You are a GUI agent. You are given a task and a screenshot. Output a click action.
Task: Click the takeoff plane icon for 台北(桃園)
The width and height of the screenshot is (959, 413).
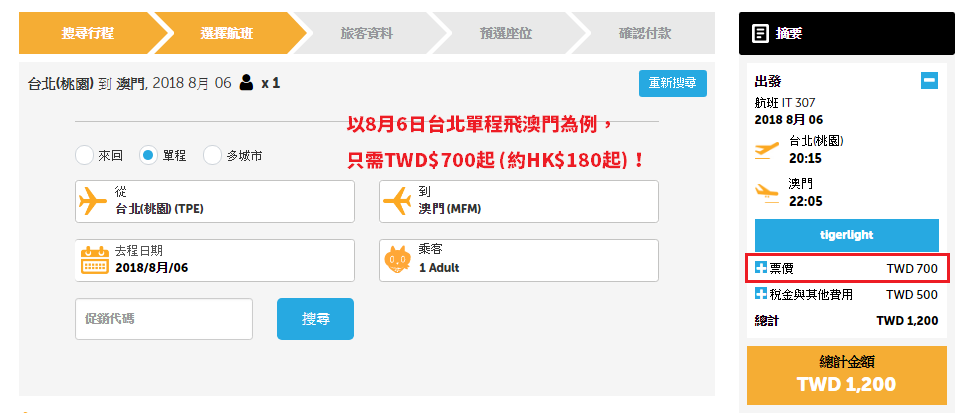point(767,150)
